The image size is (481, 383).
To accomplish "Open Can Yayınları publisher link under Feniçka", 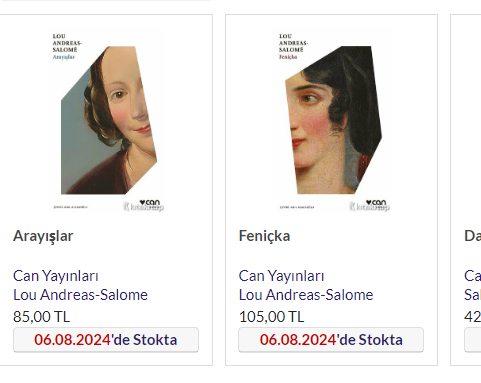I will [x=281, y=276].
